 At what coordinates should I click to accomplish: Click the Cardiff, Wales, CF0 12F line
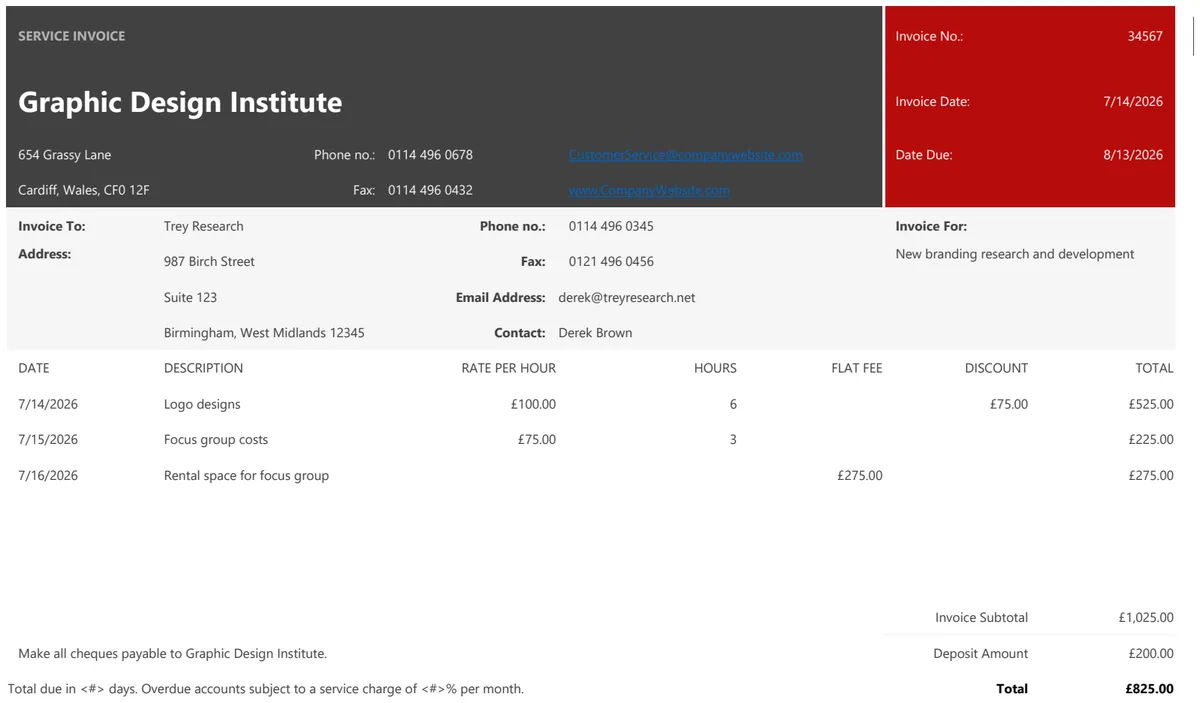[x=84, y=190]
